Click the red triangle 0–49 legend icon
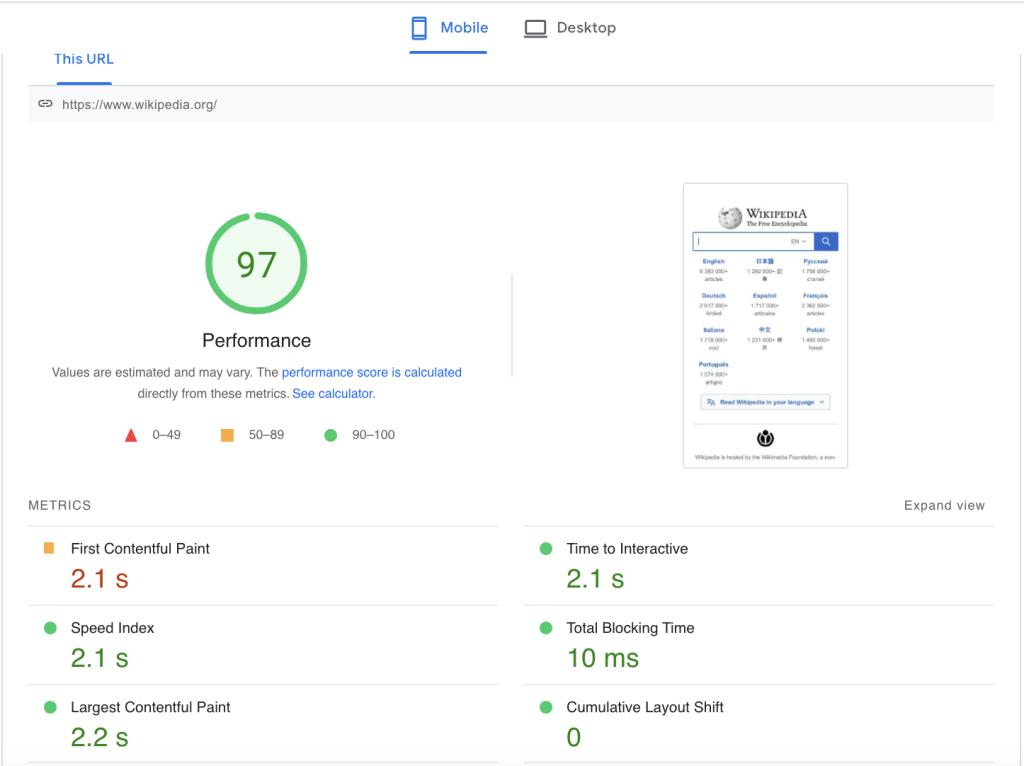Viewport: 1024px width, 766px height. (x=130, y=434)
